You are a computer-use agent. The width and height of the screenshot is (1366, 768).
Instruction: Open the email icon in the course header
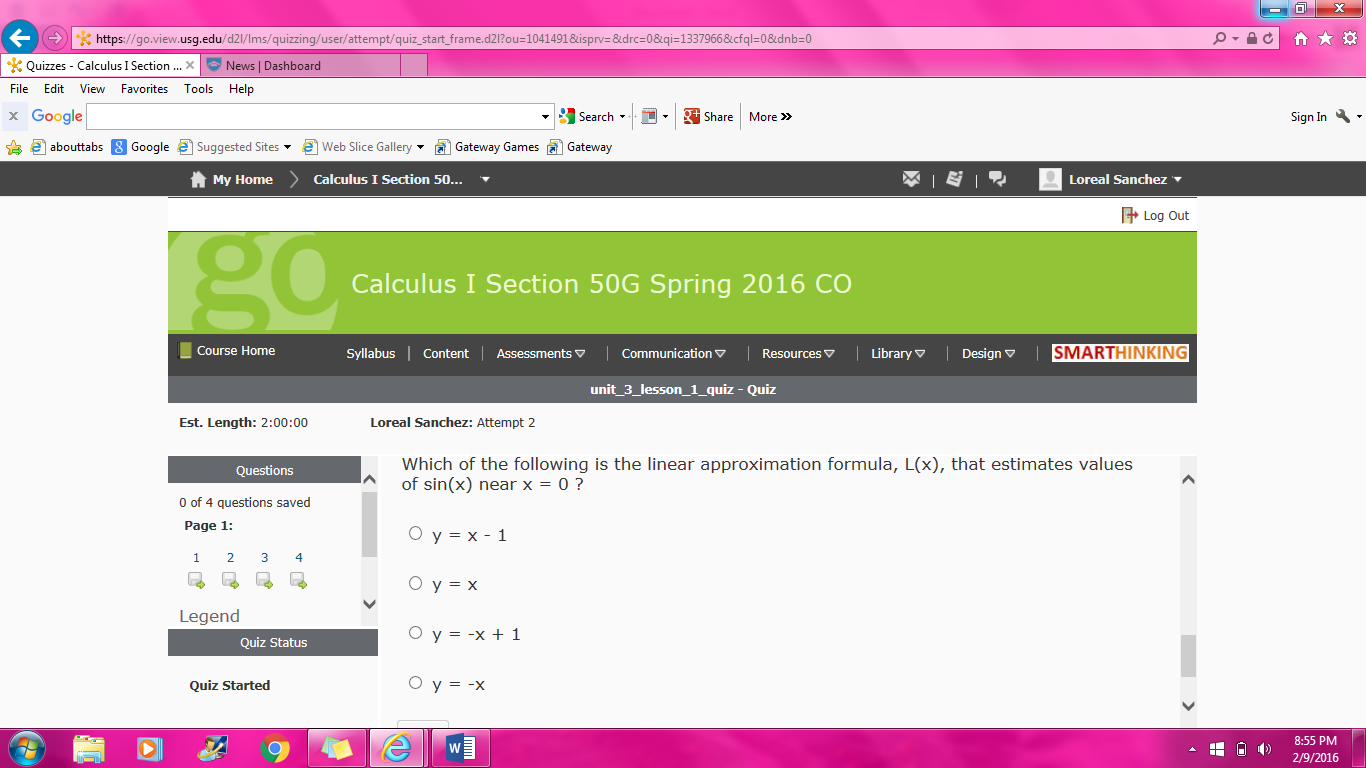tap(911, 178)
